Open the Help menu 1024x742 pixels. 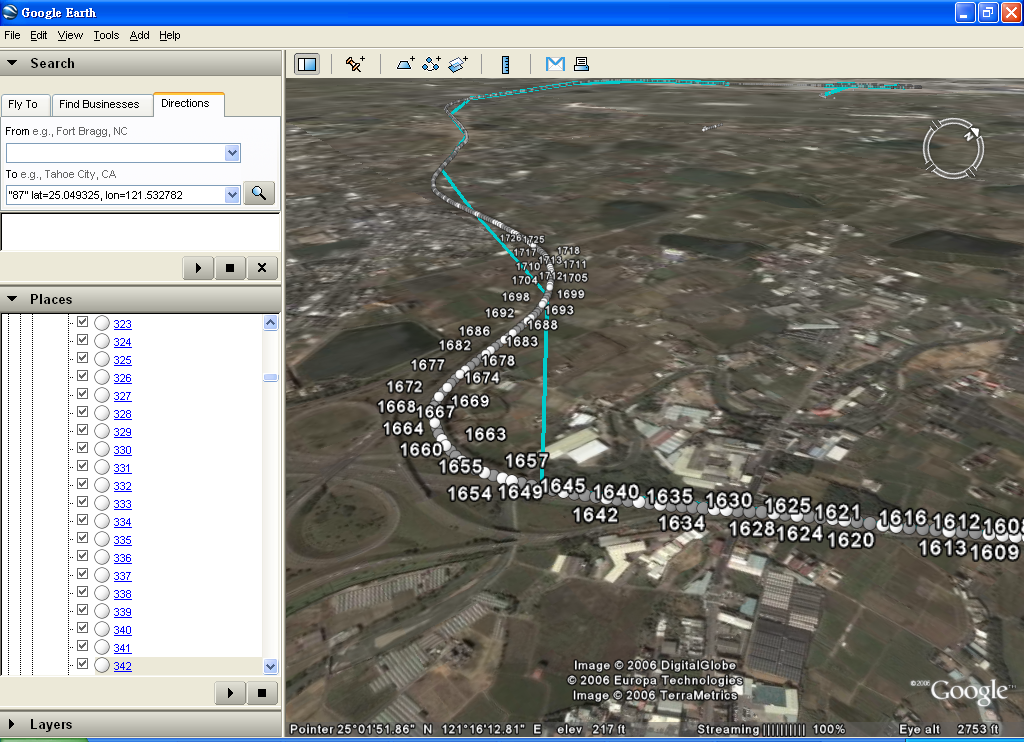click(x=170, y=35)
